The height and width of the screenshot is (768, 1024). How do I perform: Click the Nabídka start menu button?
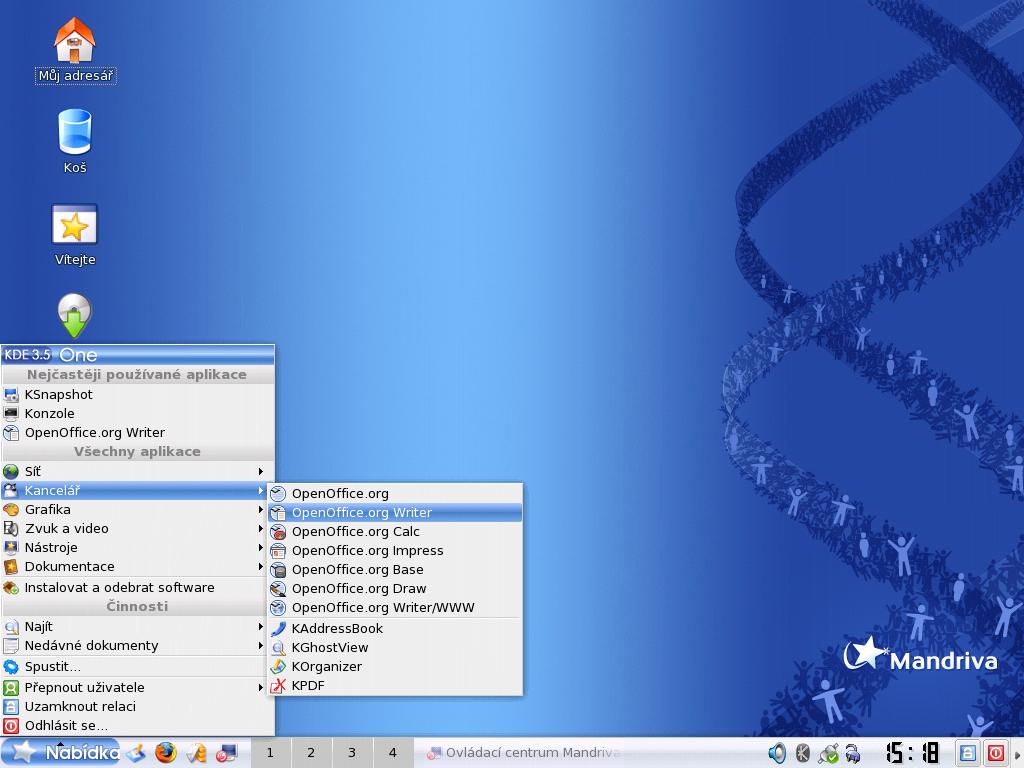(62, 752)
